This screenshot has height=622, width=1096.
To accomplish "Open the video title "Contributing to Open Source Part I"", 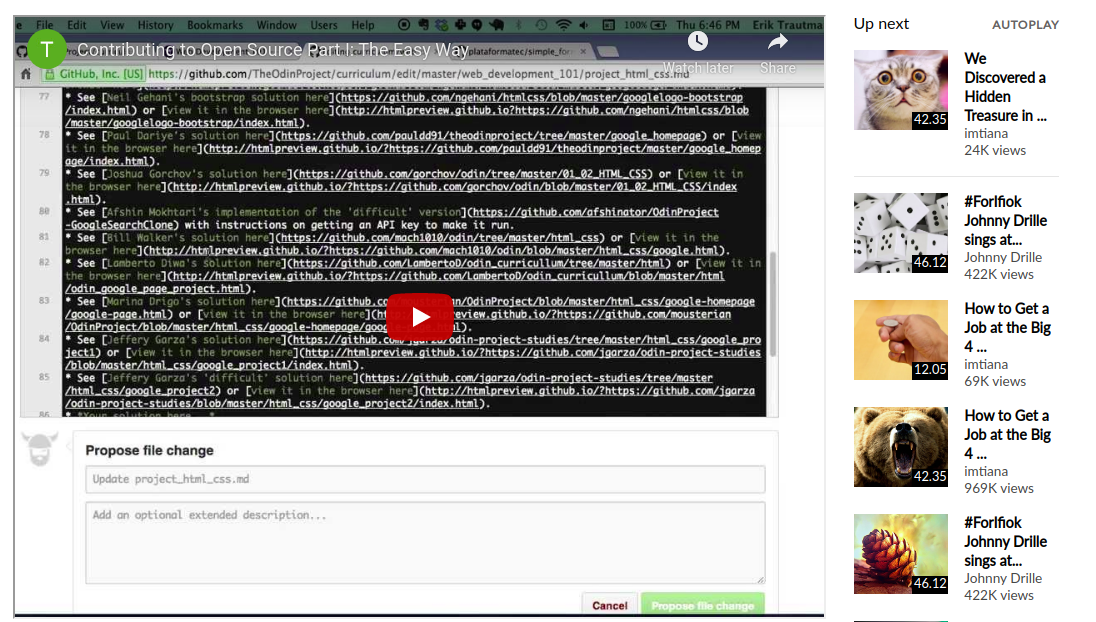I will point(273,50).
